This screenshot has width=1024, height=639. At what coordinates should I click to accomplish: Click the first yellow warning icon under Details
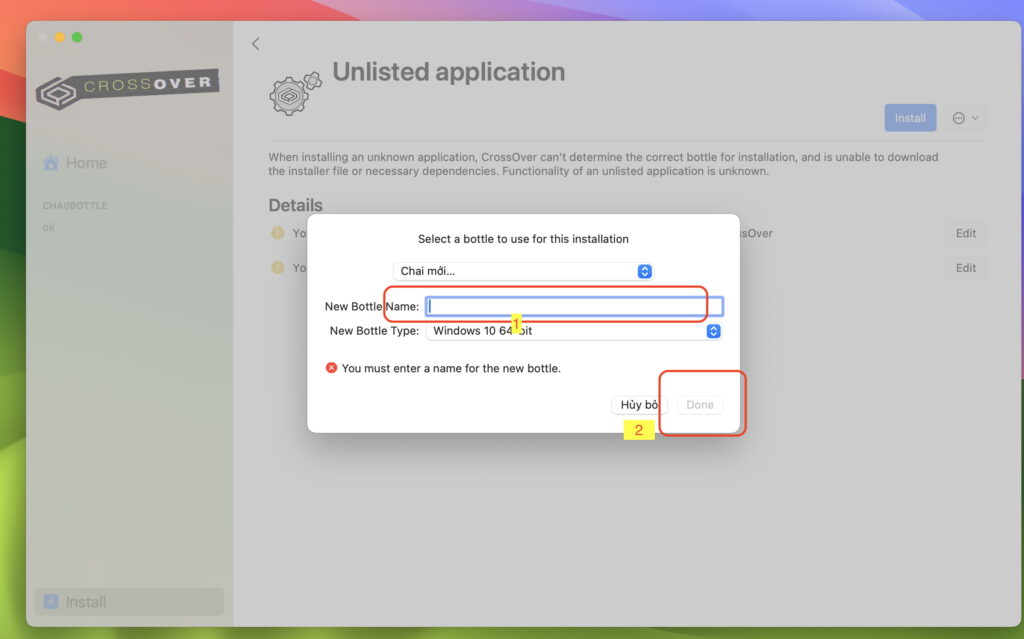pyautogui.click(x=278, y=233)
